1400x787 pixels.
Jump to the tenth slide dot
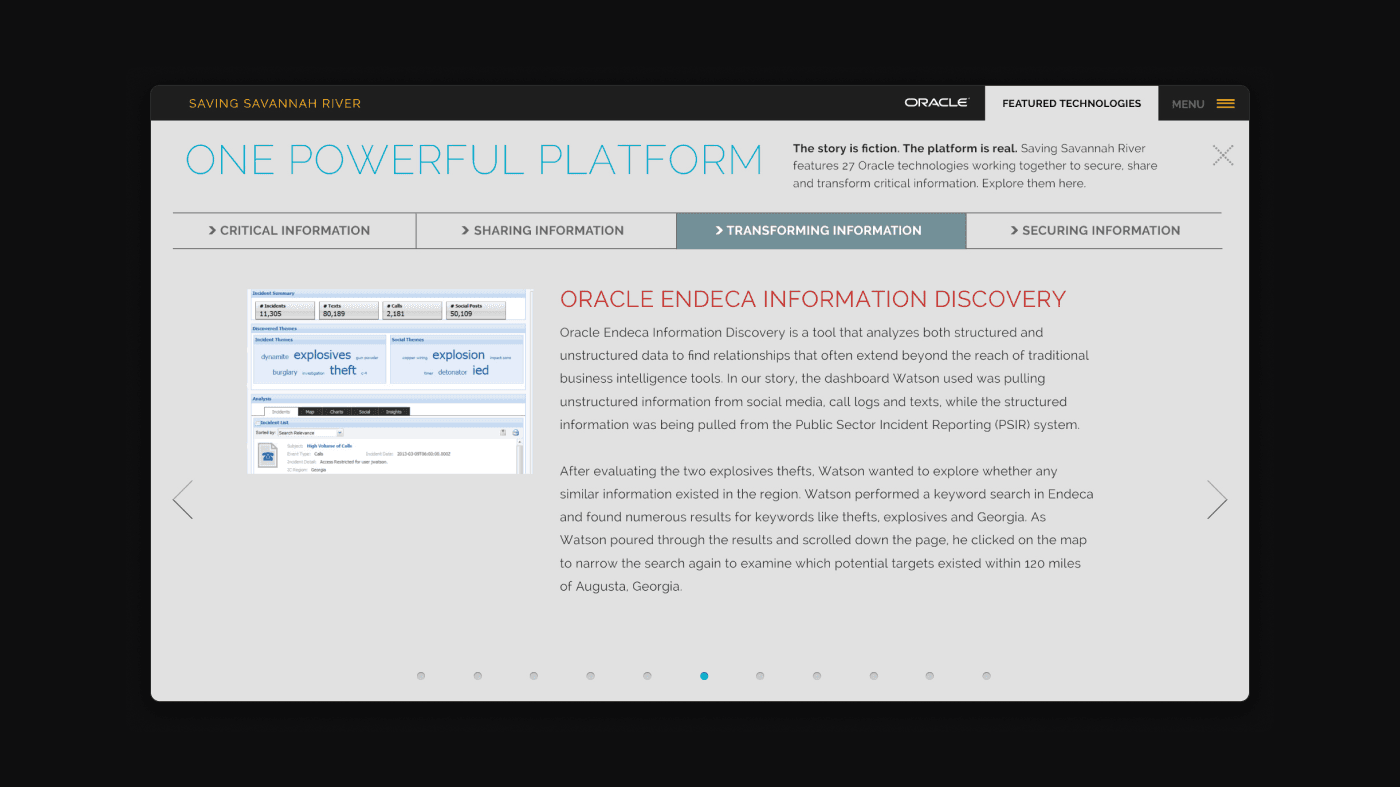(x=930, y=676)
